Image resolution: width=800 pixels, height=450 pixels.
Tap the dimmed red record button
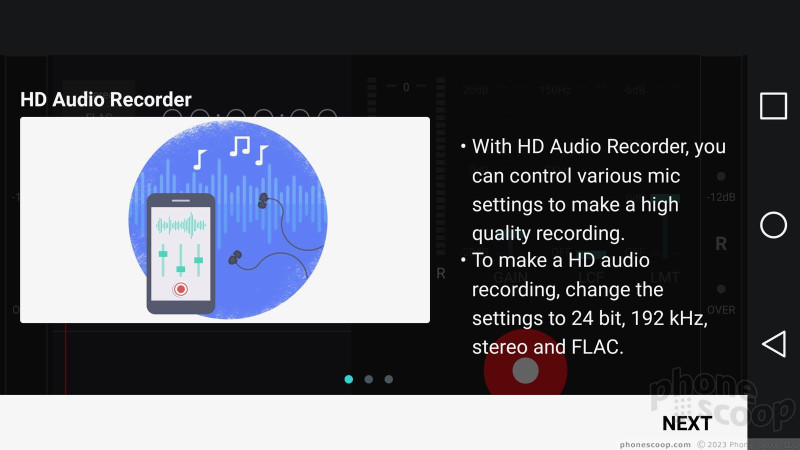(526, 370)
